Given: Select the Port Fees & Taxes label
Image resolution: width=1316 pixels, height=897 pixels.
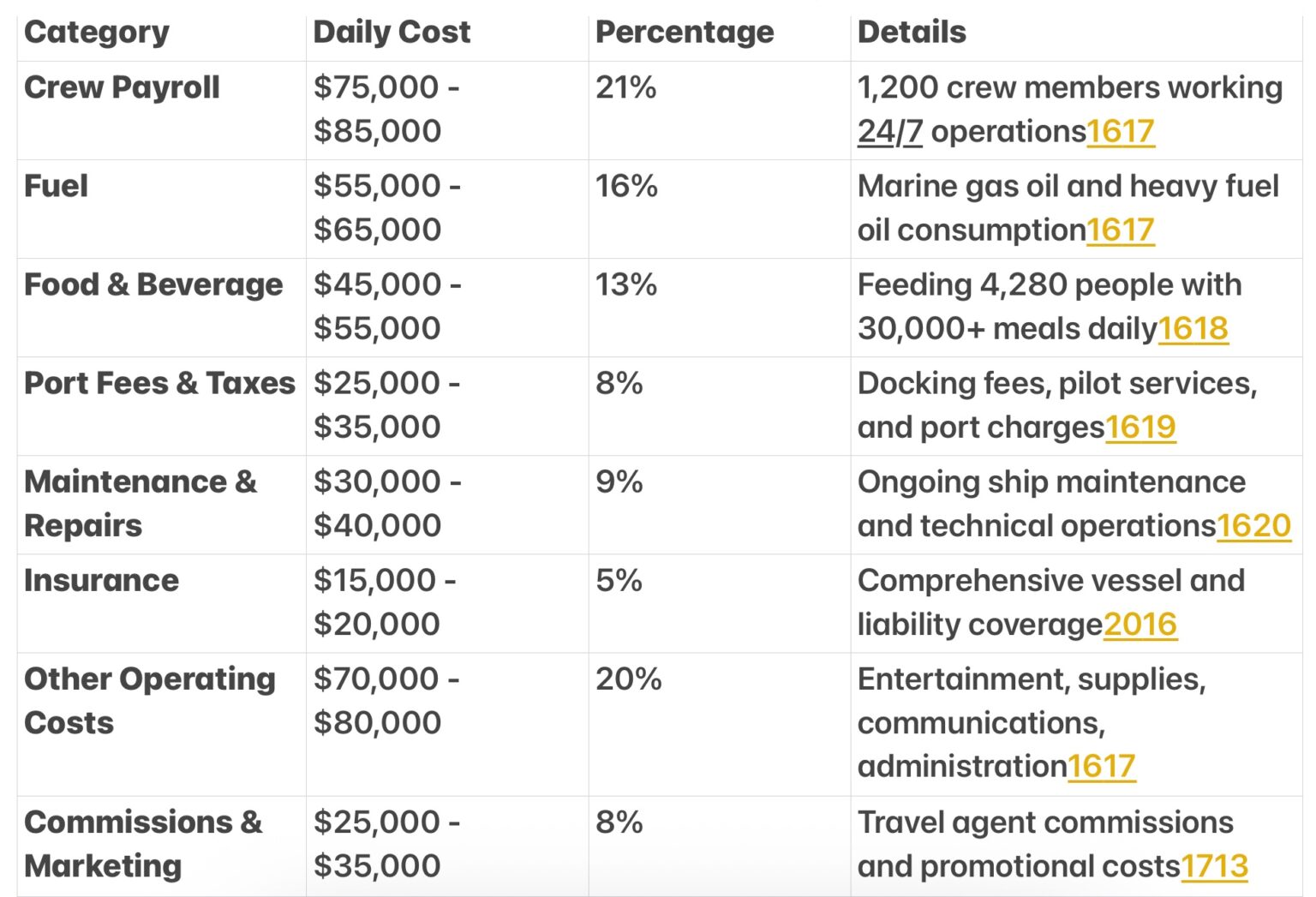Looking at the screenshot, I should click(x=159, y=384).
